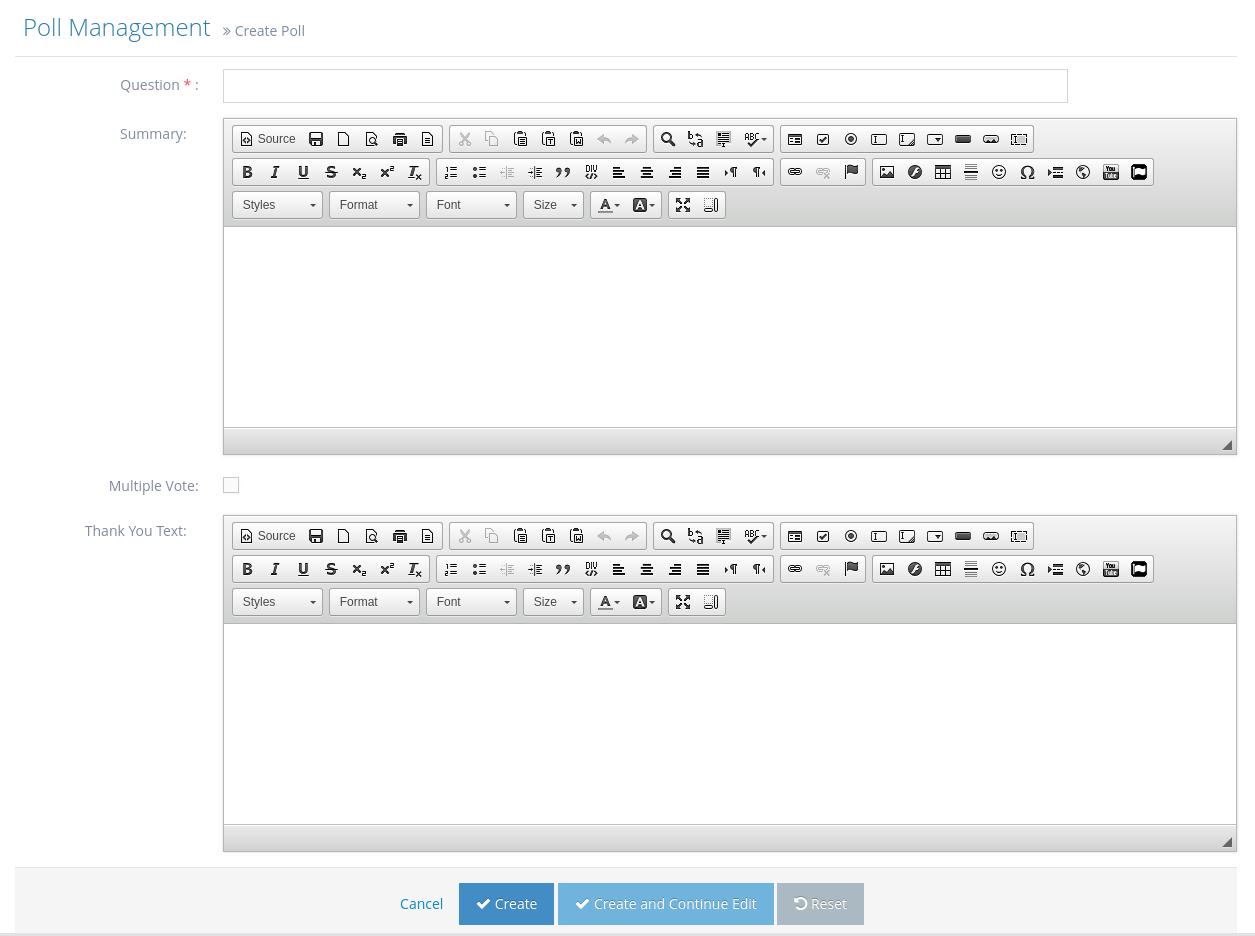Switch the Summary editor to Source view
This screenshot has width=1255, height=936.
(x=268, y=139)
